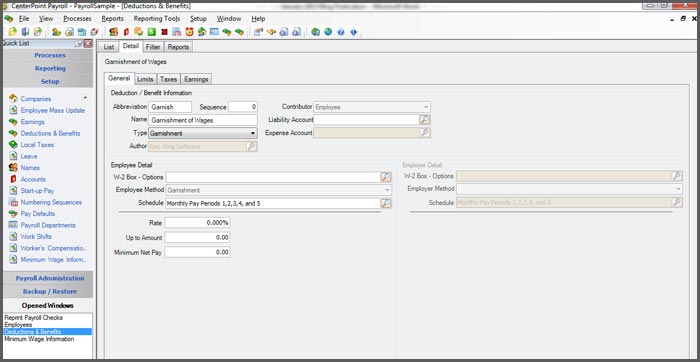Image resolution: width=700 pixels, height=362 pixels.
Task: Click the alarm clock toolbar icon
Action: click(x=189, y=32)
